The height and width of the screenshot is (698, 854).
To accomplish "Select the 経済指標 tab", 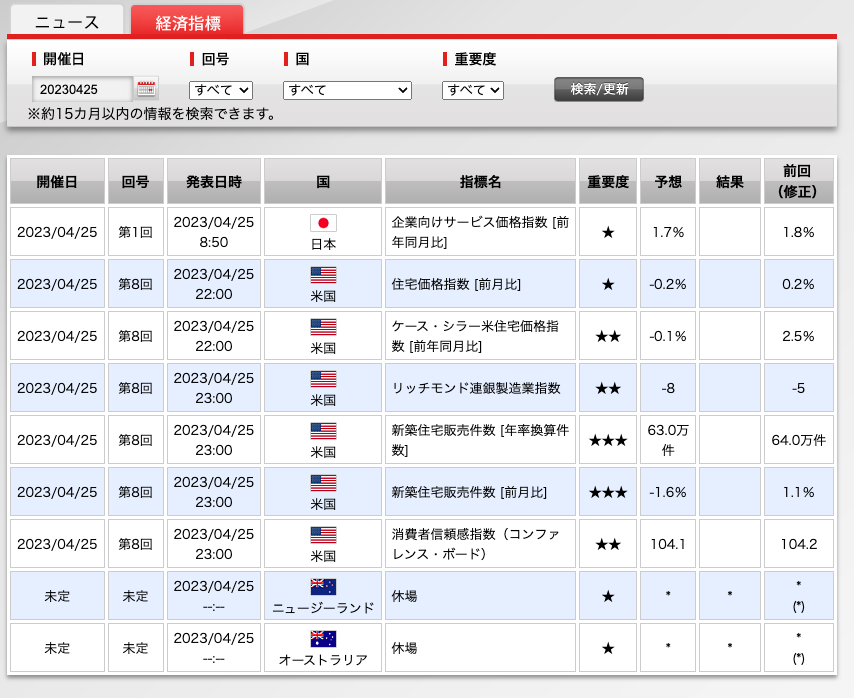I will click(187, 22).
